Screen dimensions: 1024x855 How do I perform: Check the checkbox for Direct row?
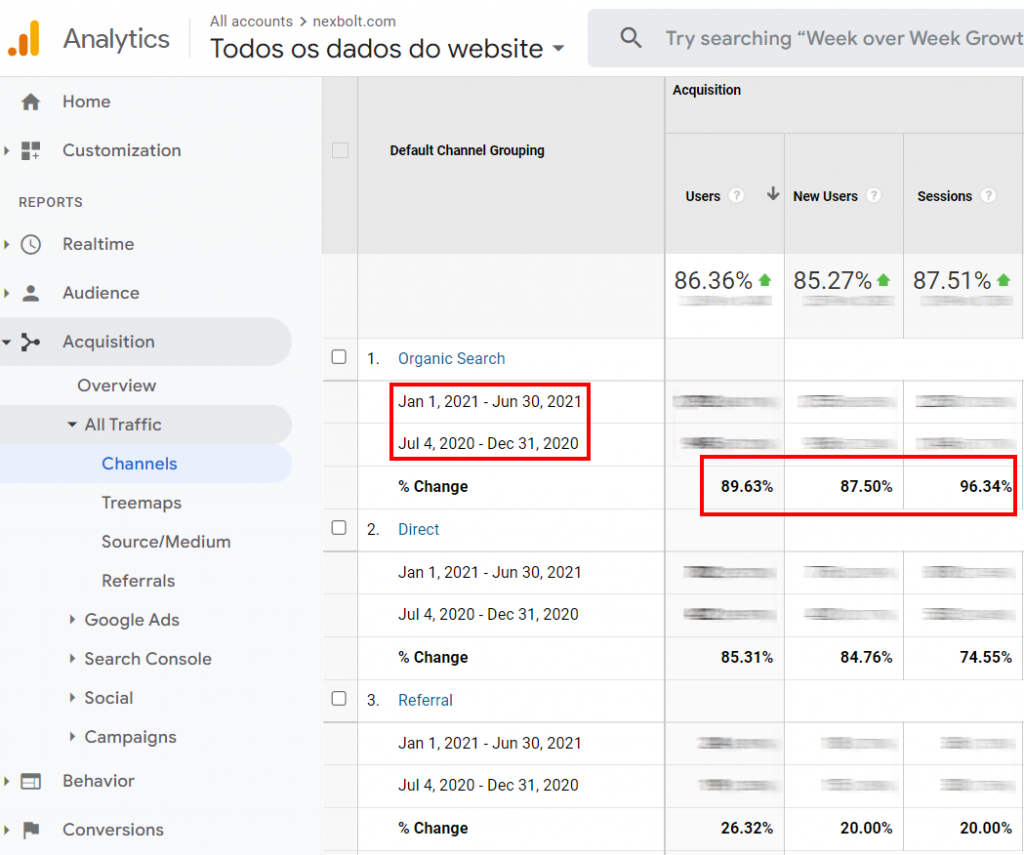pyautogui.click(x=340, y=528)
